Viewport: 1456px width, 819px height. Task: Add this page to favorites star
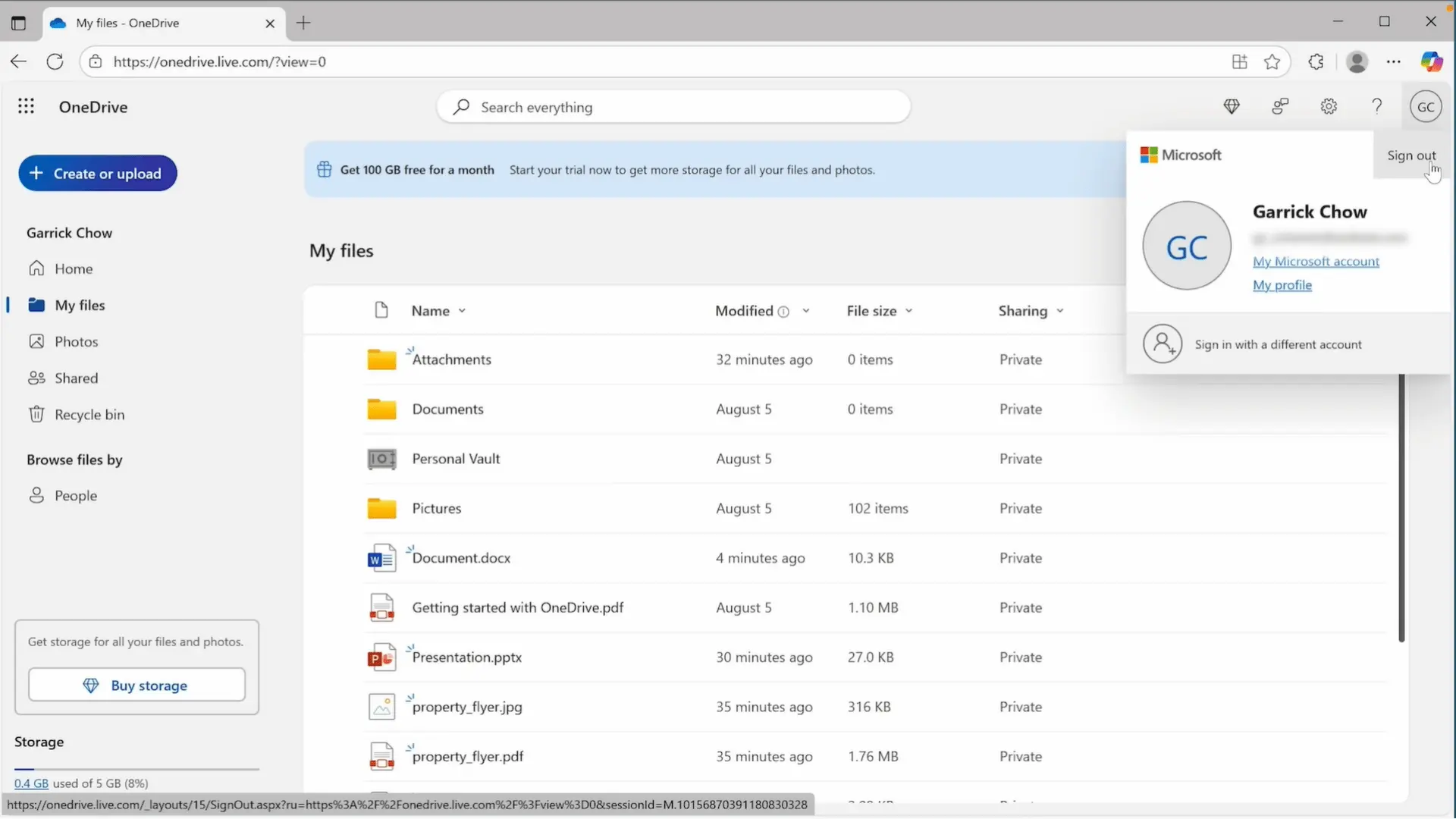click(x=1272, y=61)
